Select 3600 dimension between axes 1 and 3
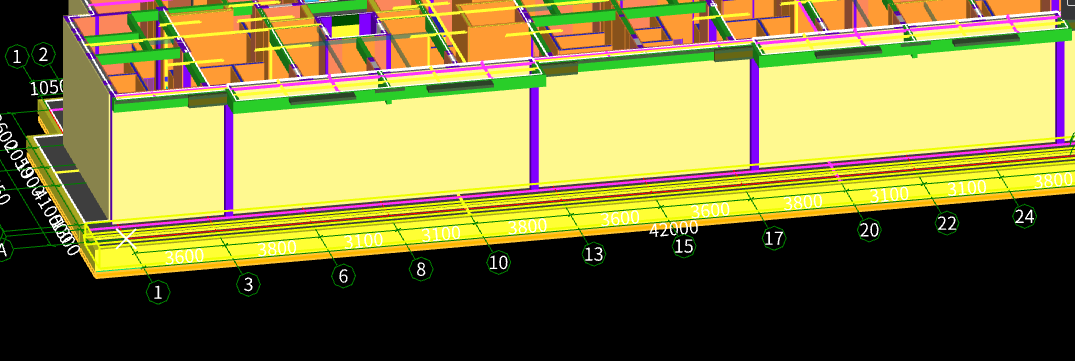This screenshot has height=361, width=1075. (x=184, y=256)
